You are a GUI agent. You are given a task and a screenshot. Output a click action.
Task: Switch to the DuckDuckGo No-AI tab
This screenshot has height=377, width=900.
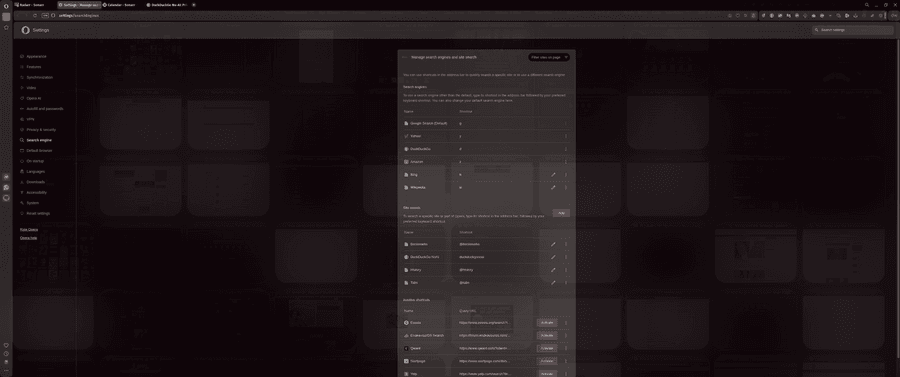point(167,5)
